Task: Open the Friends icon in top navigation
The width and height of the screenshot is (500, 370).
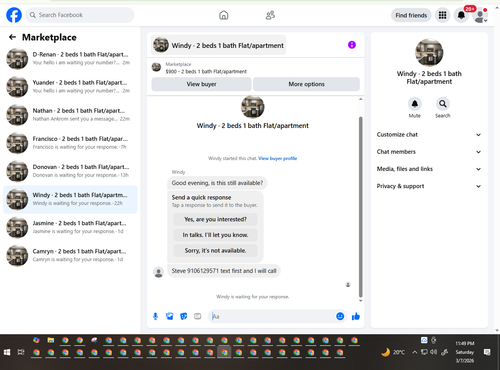Action: click(x=270, y=15)
